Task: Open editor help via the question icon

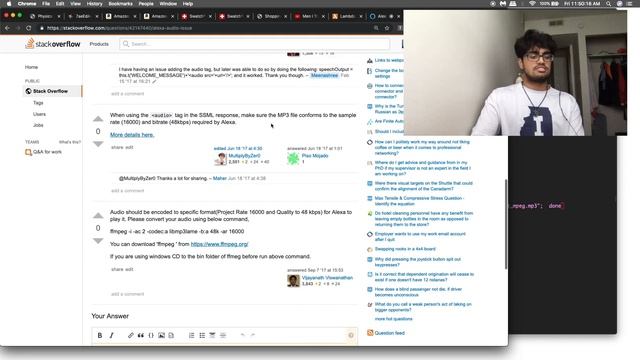Action: [351, 335]
